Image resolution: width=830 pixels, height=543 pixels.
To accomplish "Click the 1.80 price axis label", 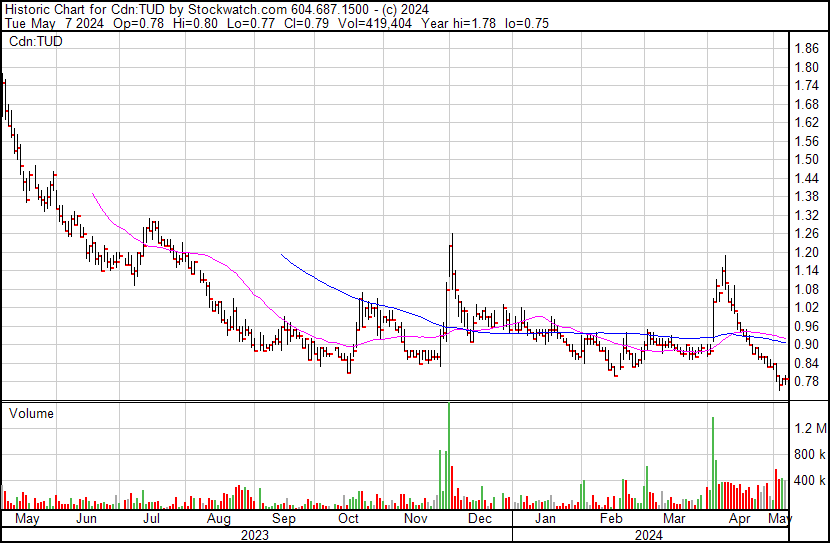I will coord(807,67).
